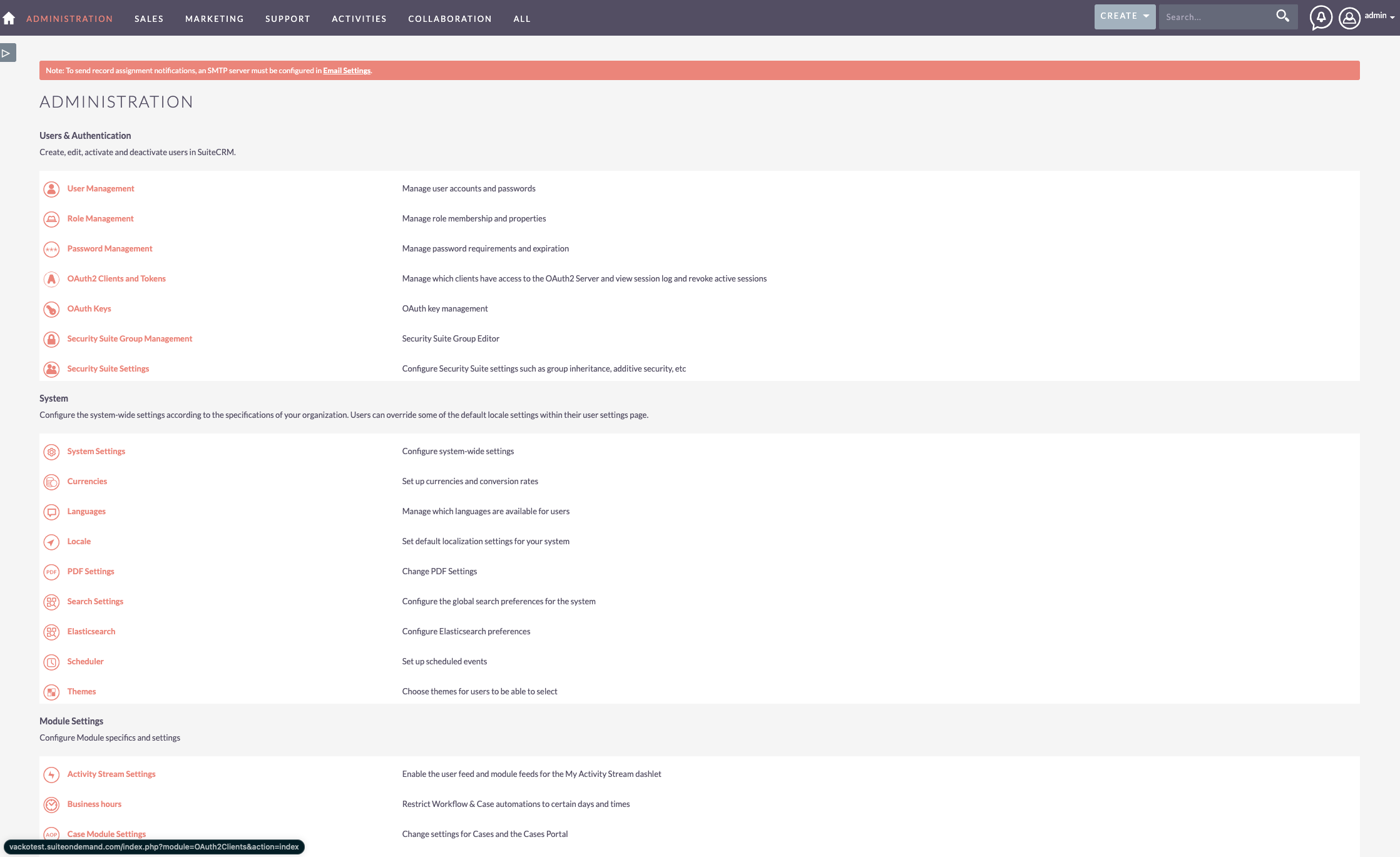
Task: Open Currencies link
Action: (87, 481)
